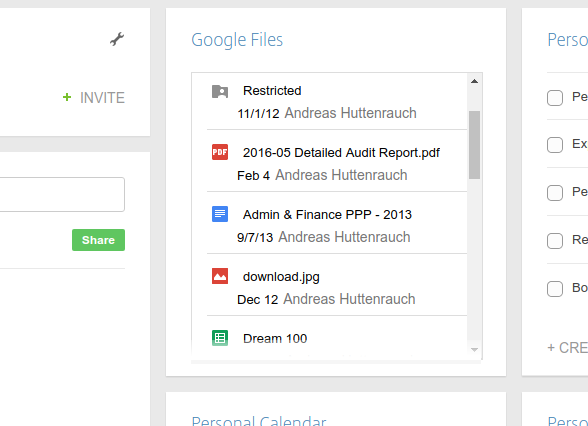Click the scroll up arrow in Google Files

coord(474,81)
